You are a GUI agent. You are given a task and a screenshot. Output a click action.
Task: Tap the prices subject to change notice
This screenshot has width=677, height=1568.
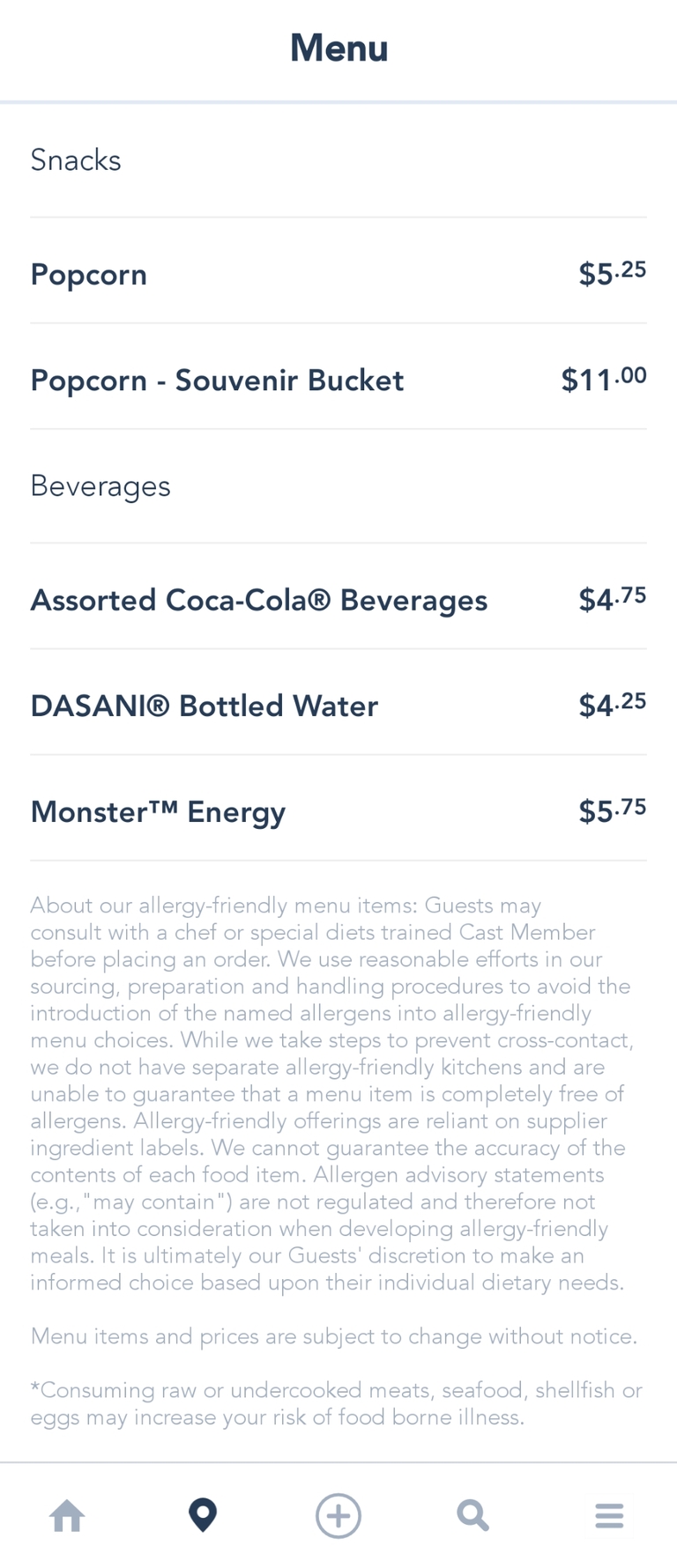(333, 1336)
